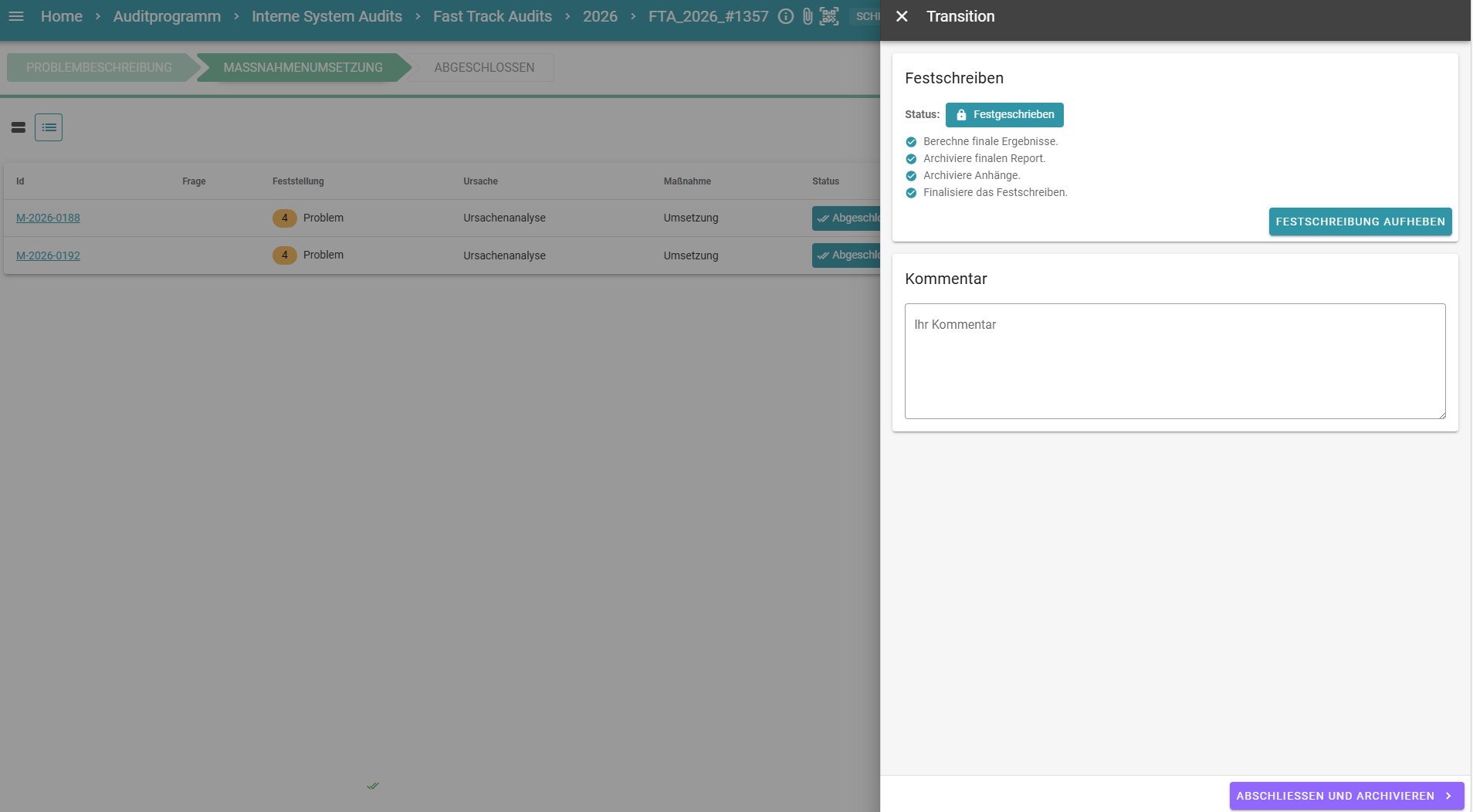Image resolution: width=1473 pixels, height=812 pixels.
Task: Open the Problembeschreibung step
Action: 99,67
